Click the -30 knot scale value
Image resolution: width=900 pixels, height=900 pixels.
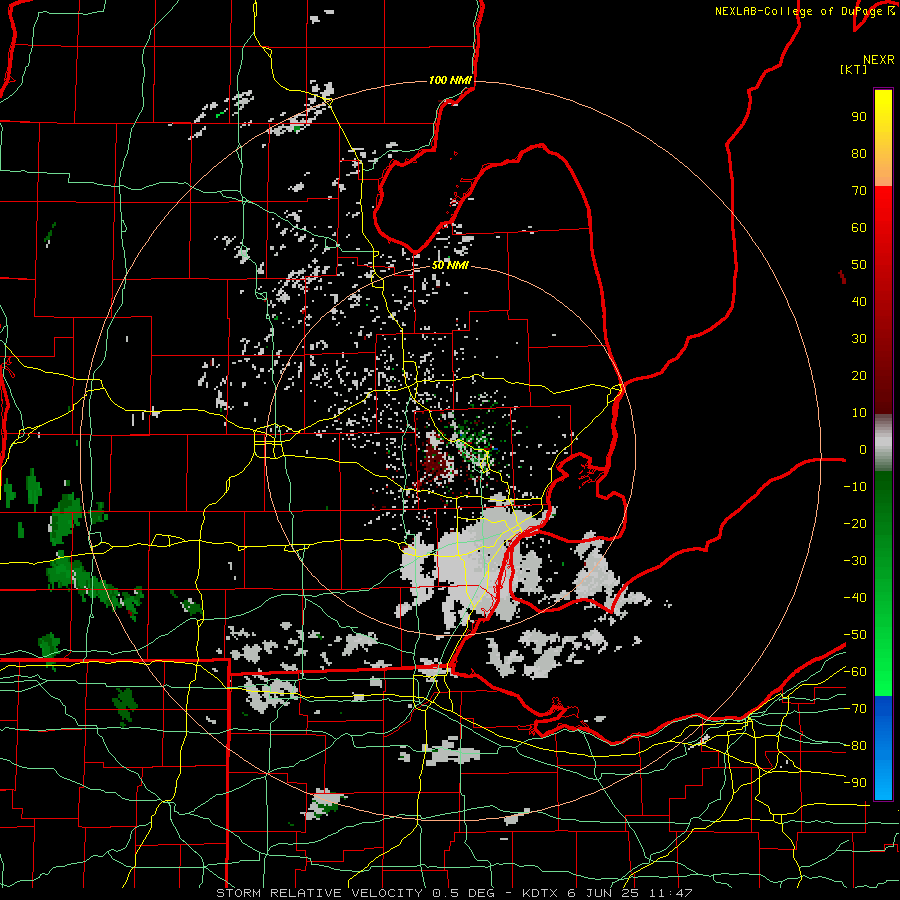coord(855,560)
